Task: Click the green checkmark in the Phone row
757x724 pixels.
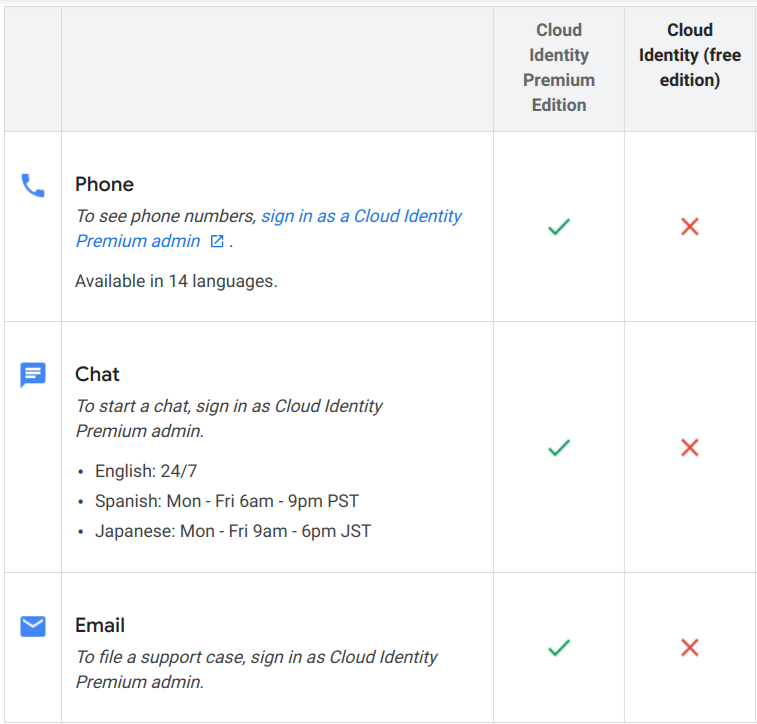Action: coord(559,226)
